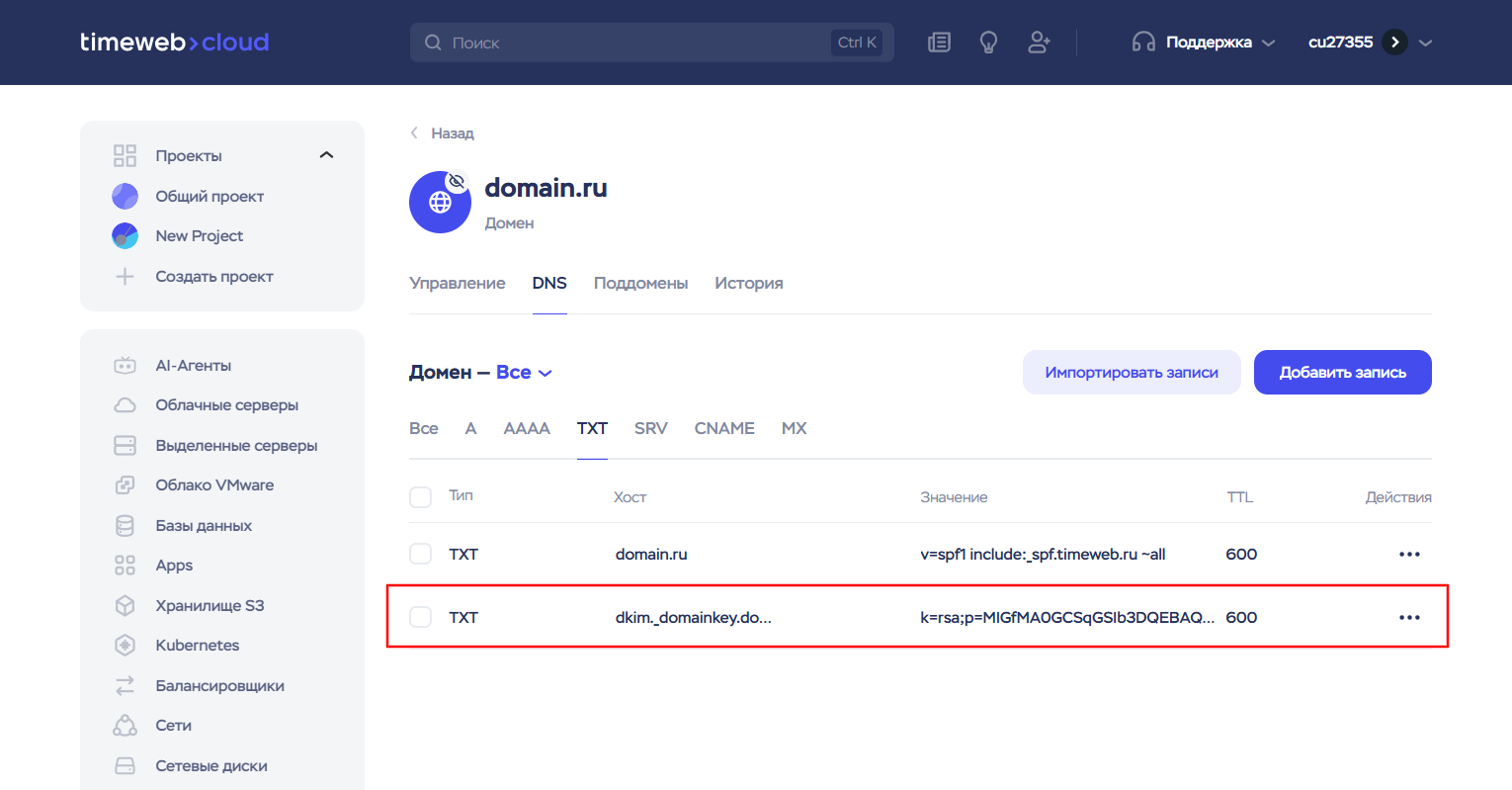Click the Импортировать записи button
1512x790 pixels.
pyautogui.click(x=1131, y=373)
